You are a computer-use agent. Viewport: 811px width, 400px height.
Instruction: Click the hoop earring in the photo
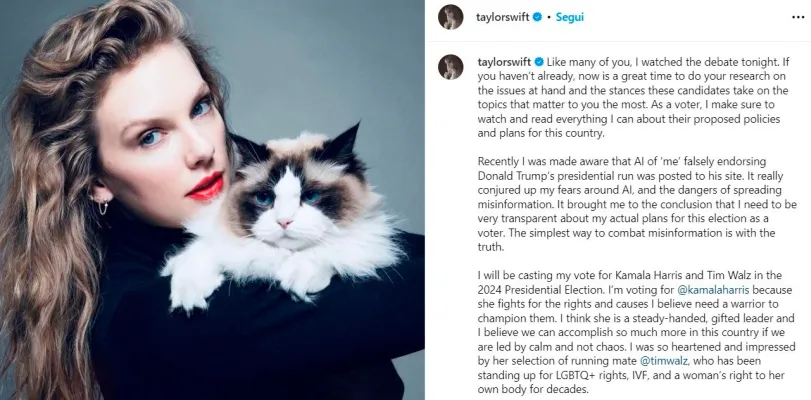point(102,205)
